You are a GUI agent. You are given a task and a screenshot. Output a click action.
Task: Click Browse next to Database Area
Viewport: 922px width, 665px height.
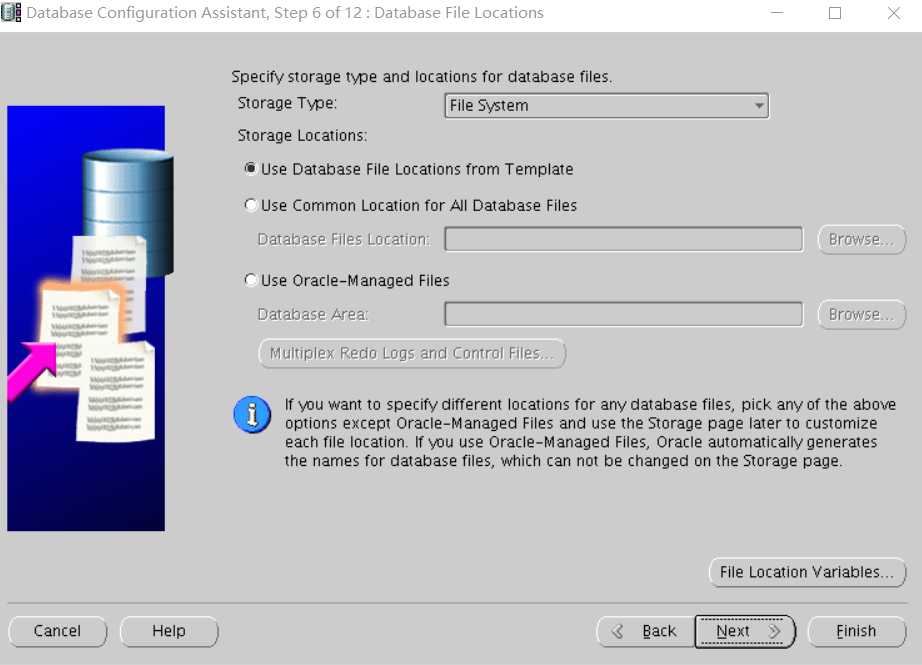pos(861,315)
